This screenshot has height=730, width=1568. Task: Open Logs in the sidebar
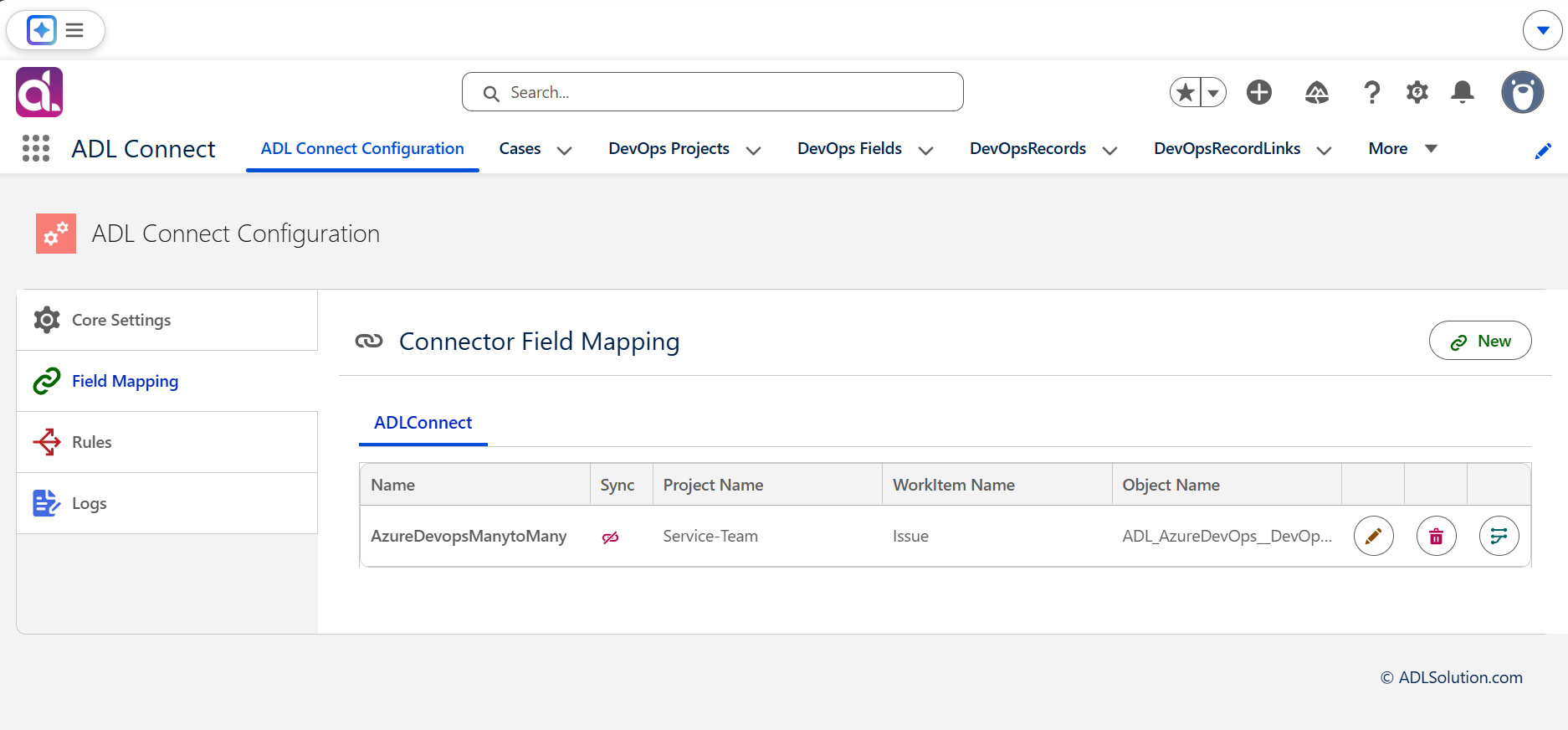tap(167, 503)
